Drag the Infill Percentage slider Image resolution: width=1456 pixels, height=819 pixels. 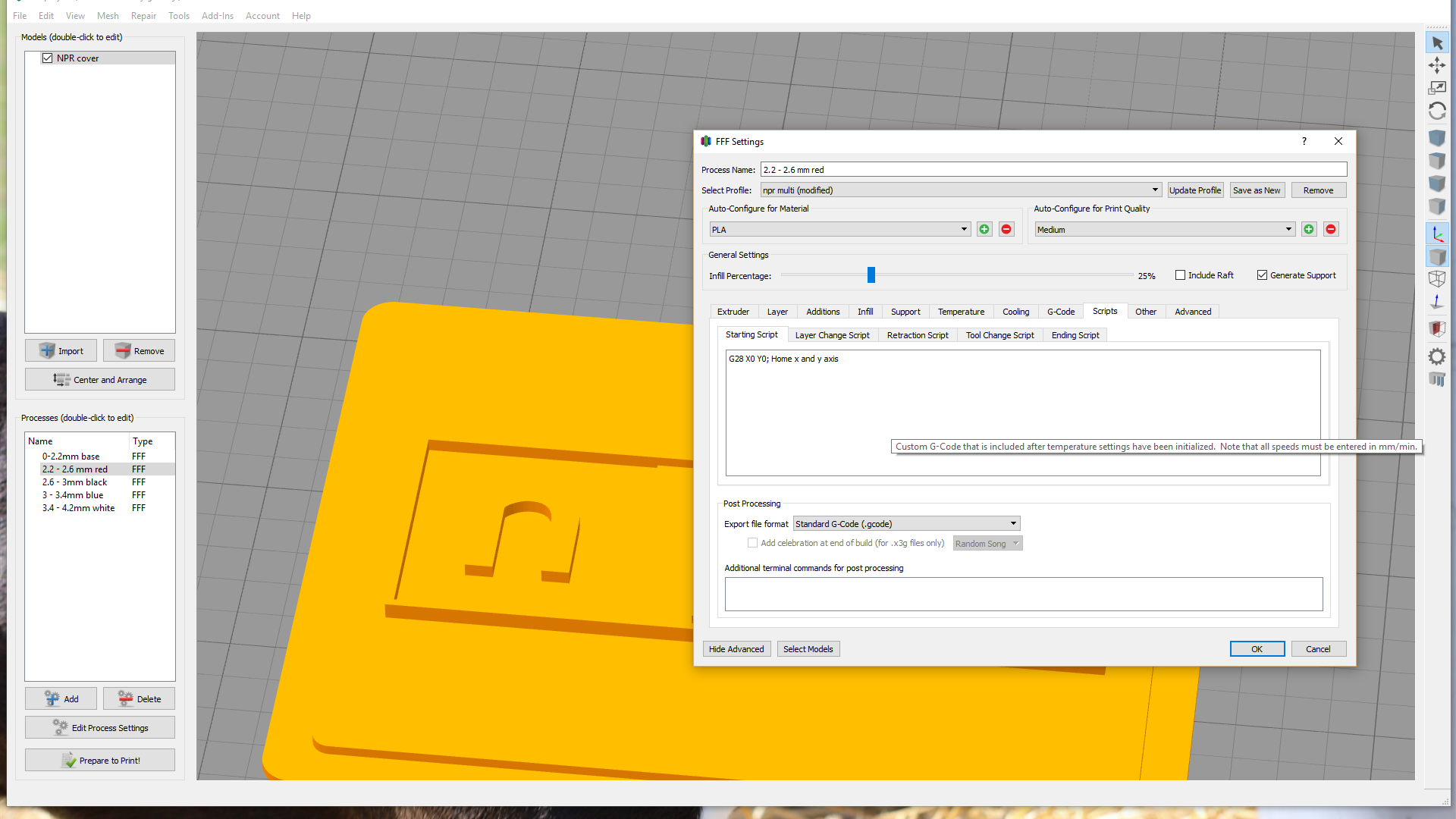[x=871, y=275]
